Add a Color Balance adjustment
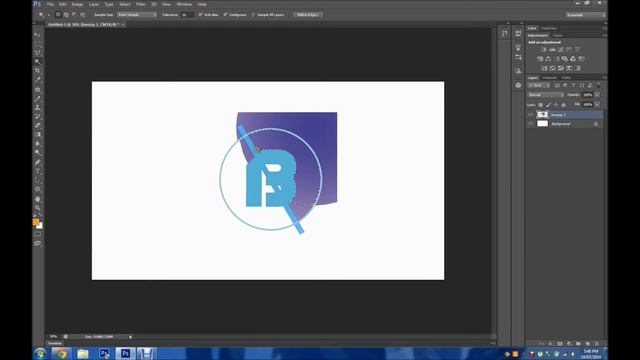 pos(548,59)
